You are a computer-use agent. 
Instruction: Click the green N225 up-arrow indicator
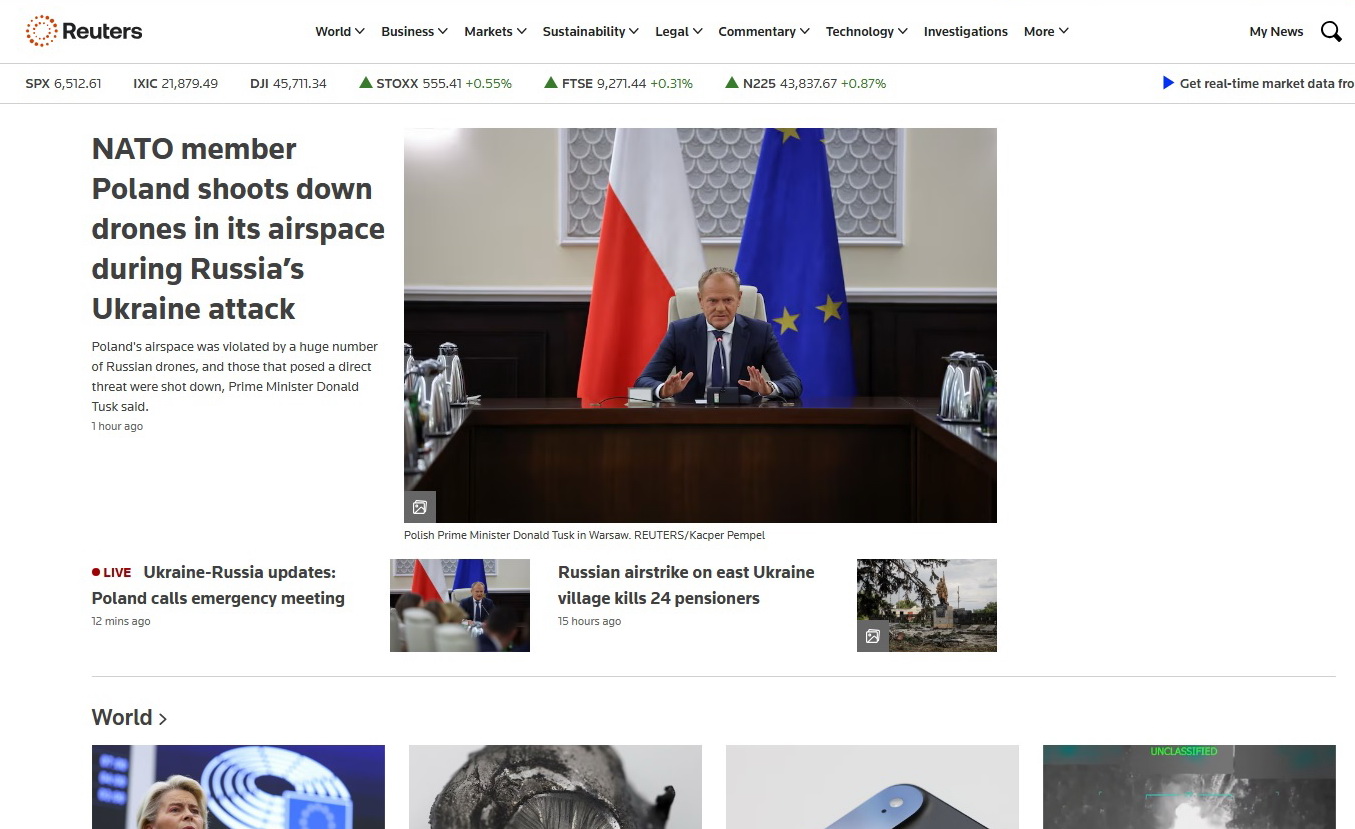732,83
